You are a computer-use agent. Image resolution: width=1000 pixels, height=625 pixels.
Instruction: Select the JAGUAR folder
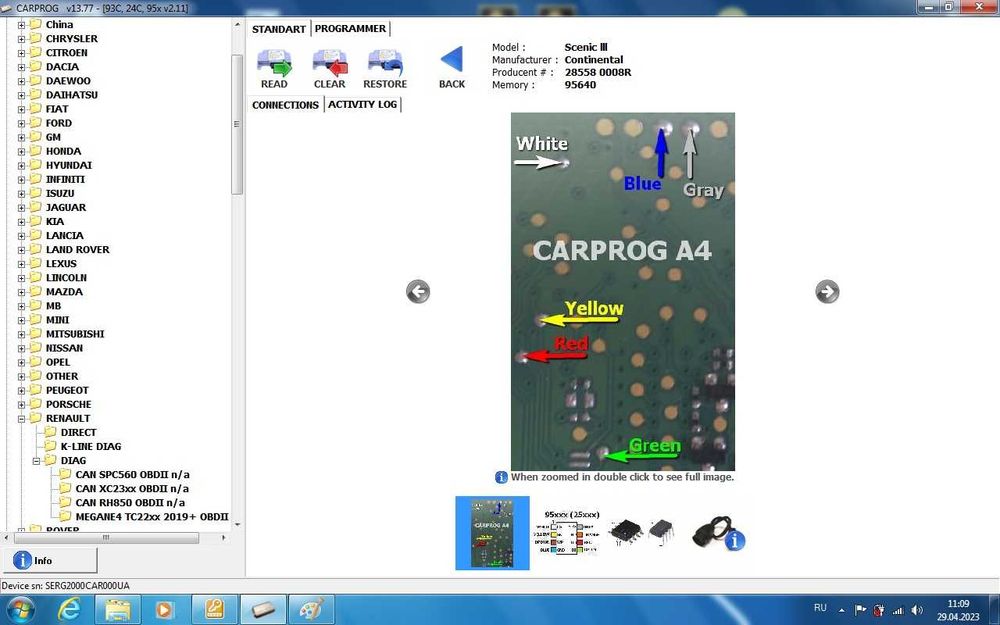click(x=66, y=207)
